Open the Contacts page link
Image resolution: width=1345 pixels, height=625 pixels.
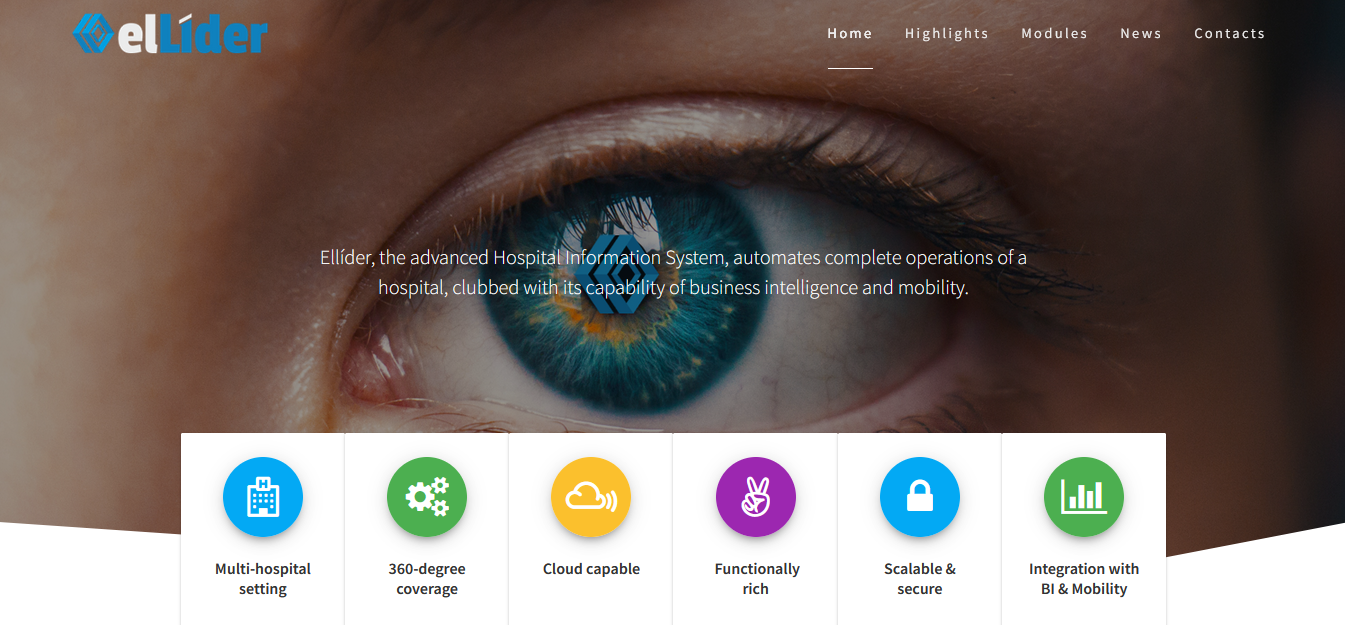click(1230, 33)
